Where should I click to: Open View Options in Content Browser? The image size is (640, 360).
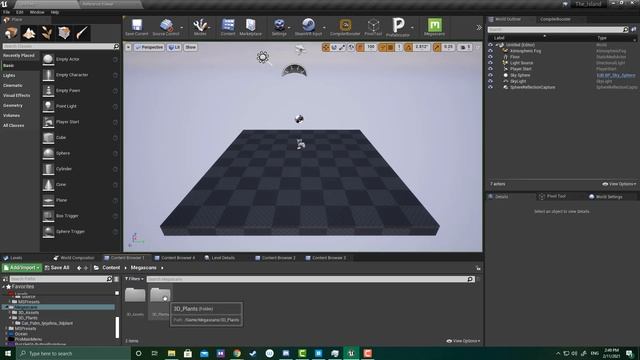pos(463,341)
